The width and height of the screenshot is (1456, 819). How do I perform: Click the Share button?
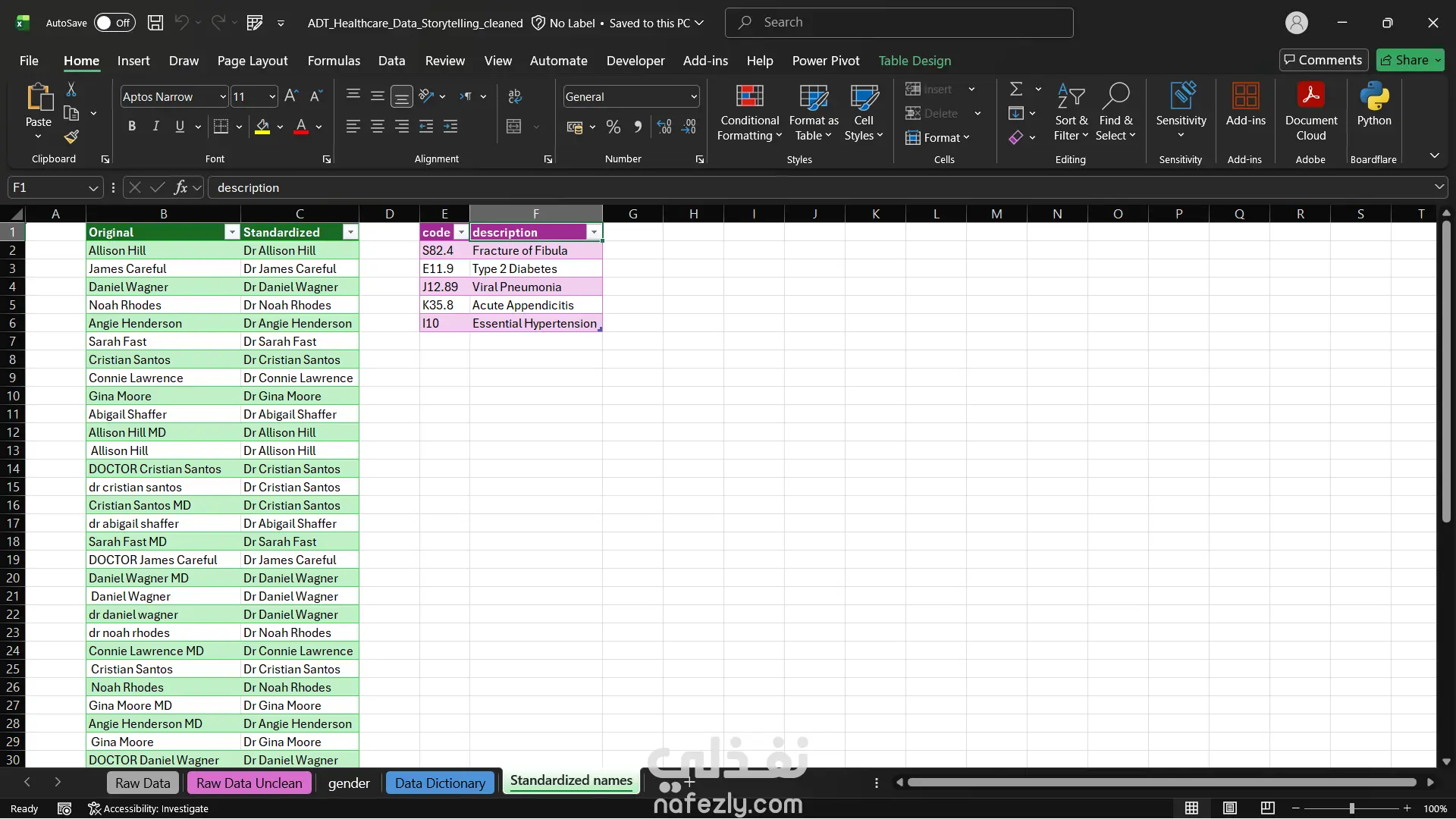(1410, 60)
